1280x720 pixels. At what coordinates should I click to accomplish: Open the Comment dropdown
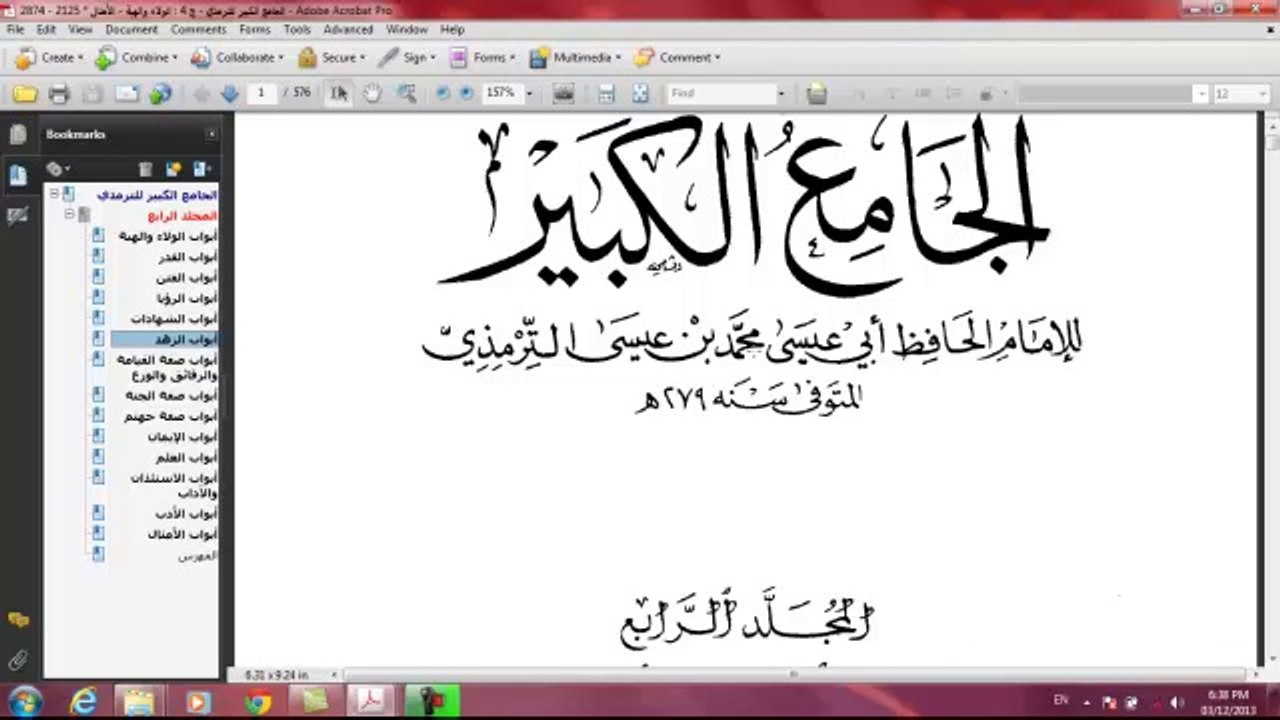click(x=677, y=58)
